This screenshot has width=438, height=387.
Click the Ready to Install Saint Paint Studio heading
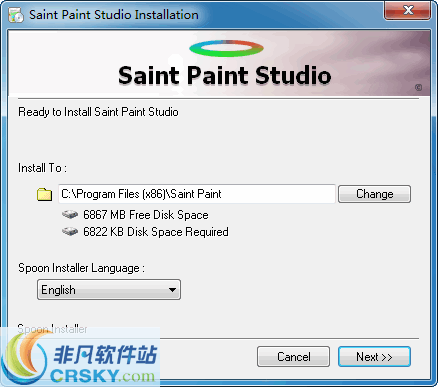pyautogui.click(x=98, y=112)
